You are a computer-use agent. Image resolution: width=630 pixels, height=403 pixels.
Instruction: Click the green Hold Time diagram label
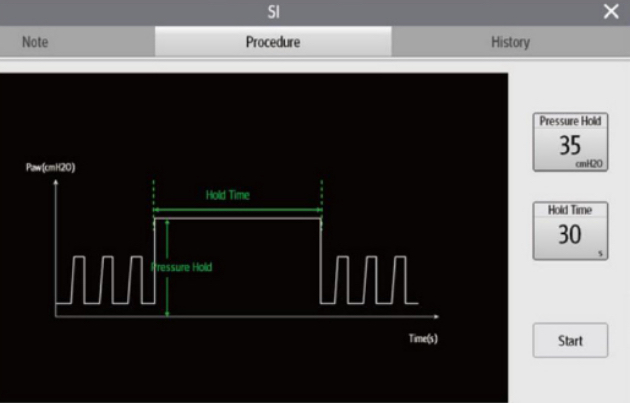[x=228, y=195]
